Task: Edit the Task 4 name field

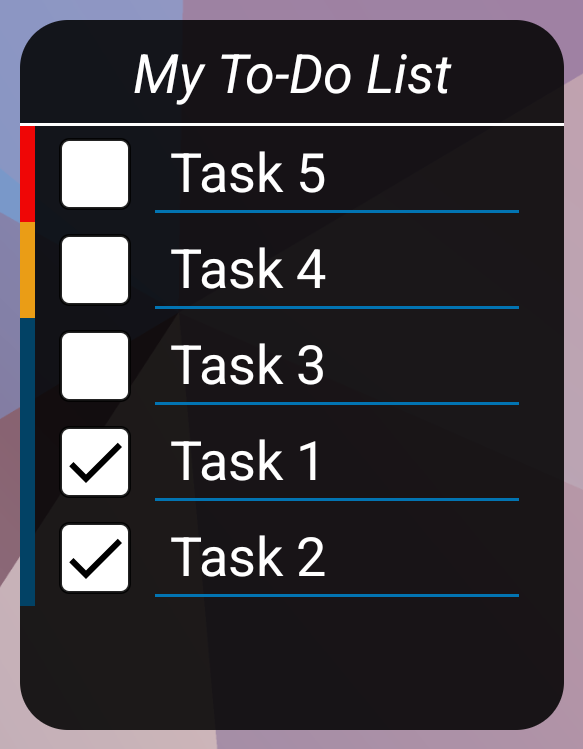Action: [337, 270]
